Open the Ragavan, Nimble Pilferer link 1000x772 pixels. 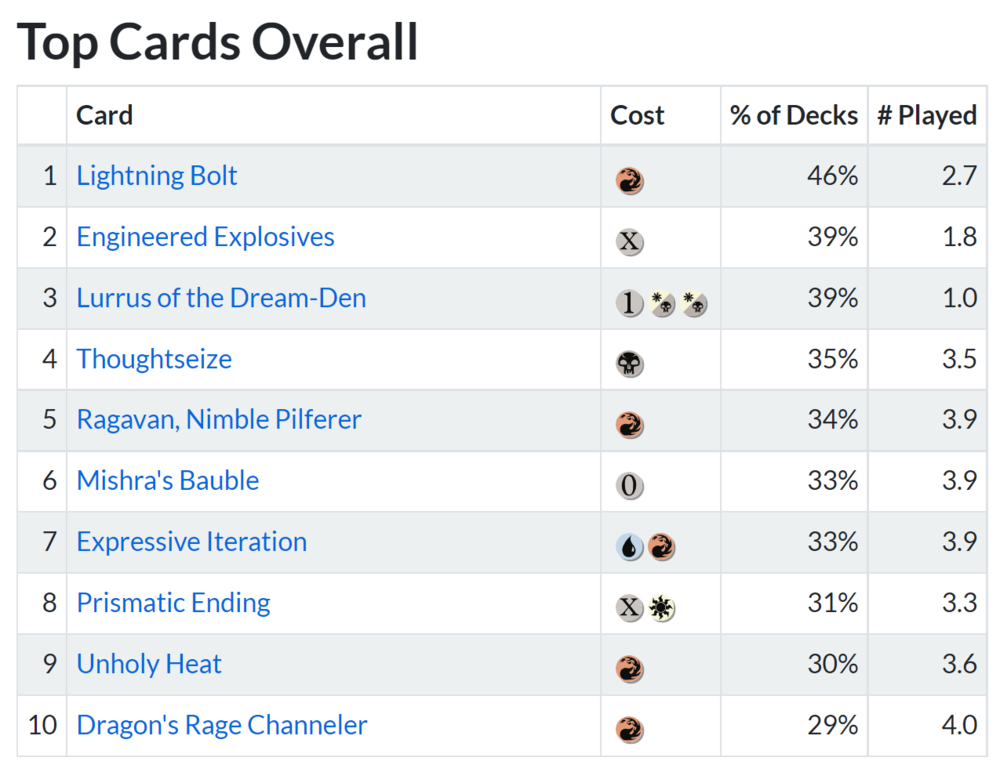pos(219,420)
